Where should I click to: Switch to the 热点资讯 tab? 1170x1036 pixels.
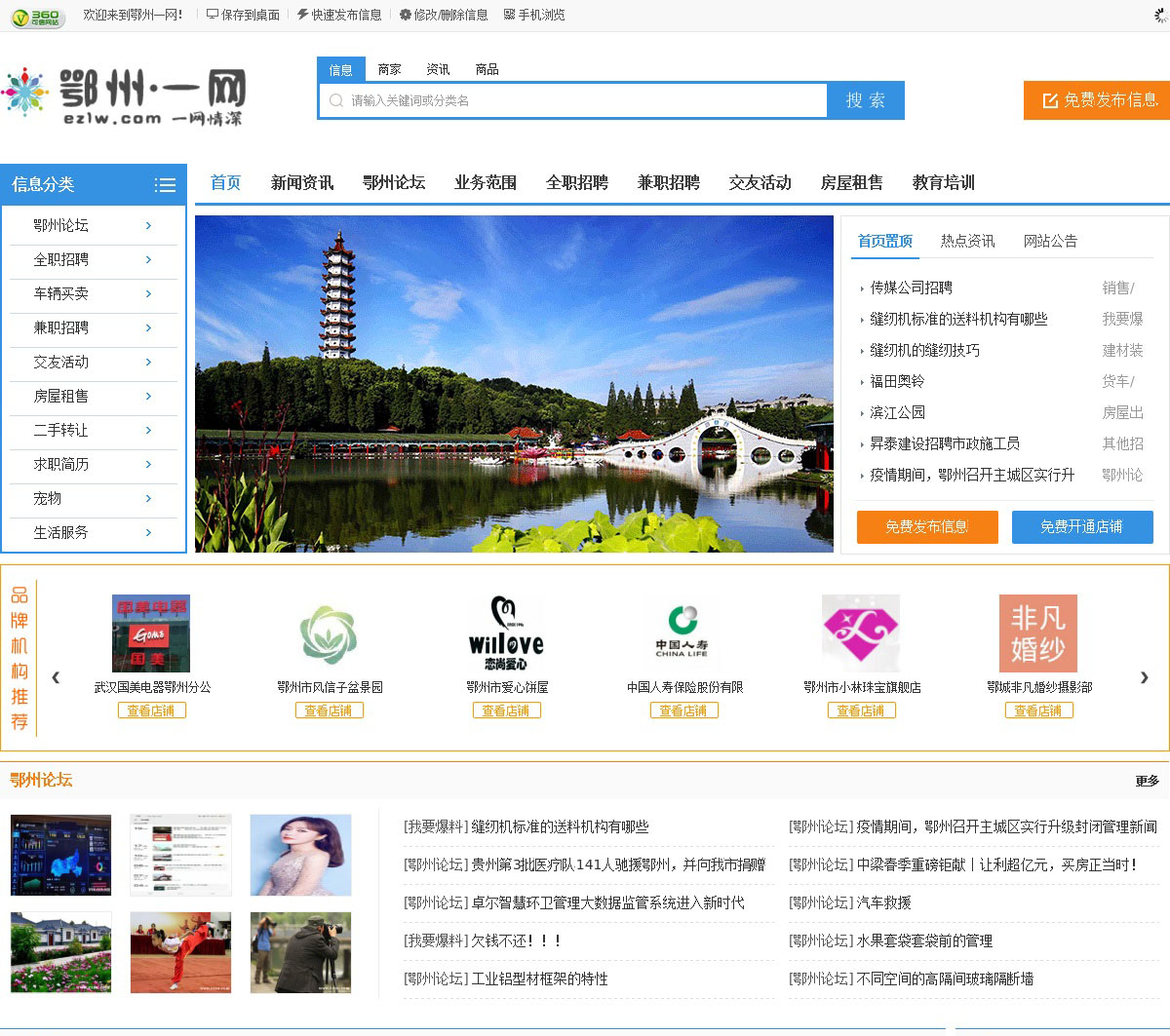tap(967, 241)
